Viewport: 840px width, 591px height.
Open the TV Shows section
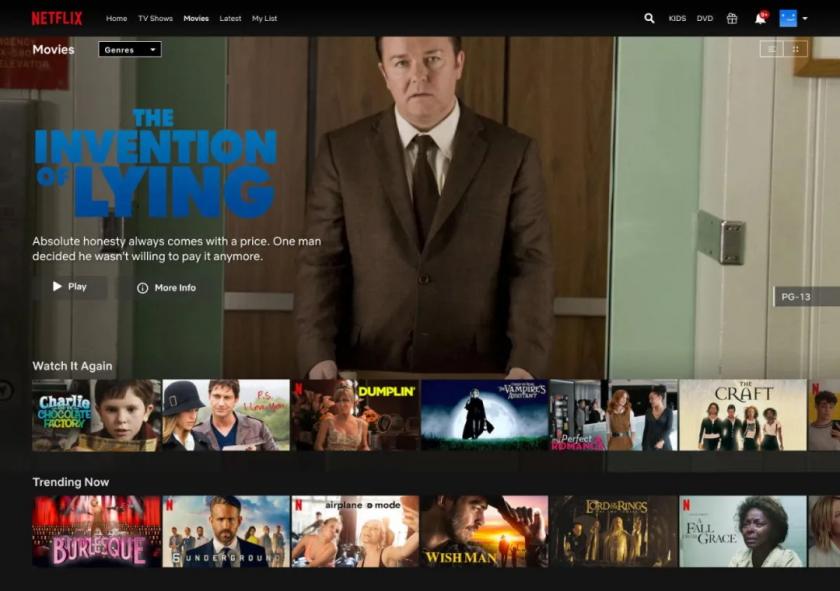coord(155,18)
